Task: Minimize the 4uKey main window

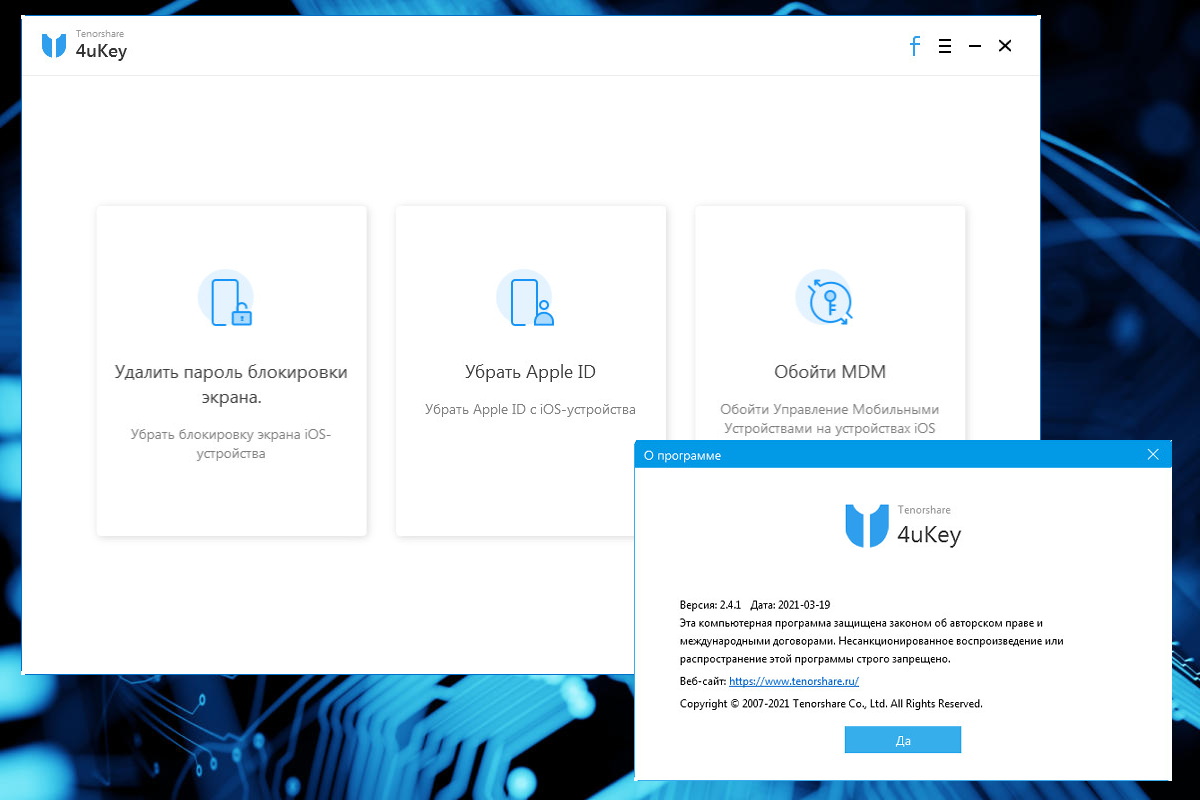Action: tap(975, 46)
